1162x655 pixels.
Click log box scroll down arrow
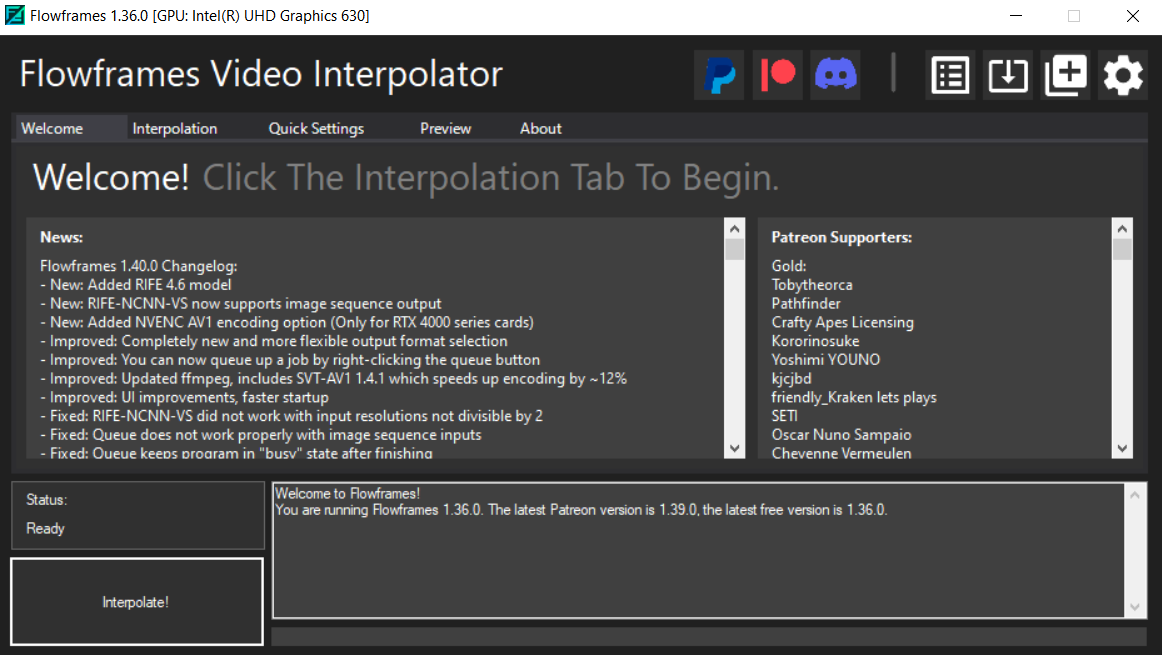pos(1135,607)
